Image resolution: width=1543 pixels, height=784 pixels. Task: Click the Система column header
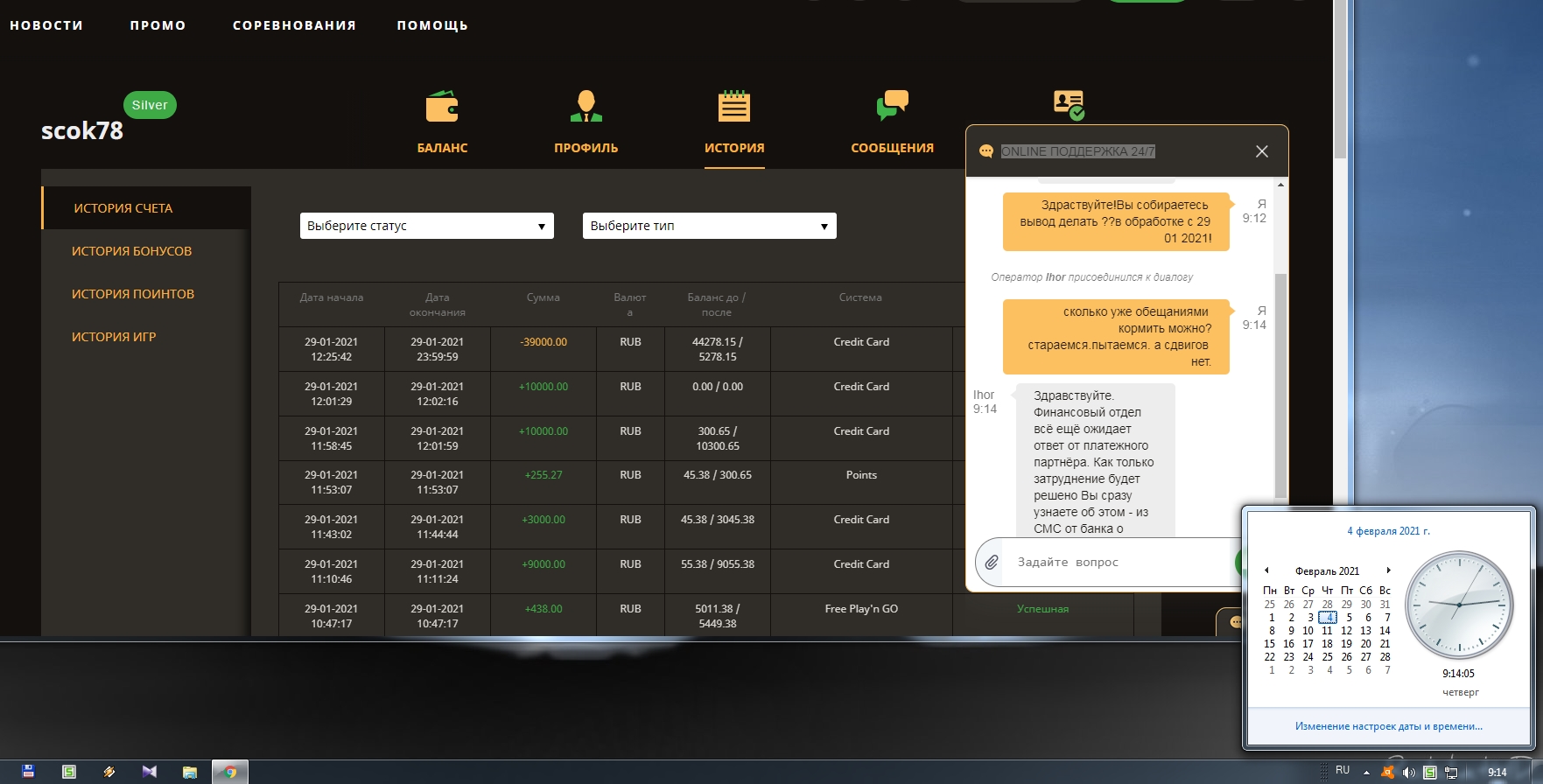(860, 297)
